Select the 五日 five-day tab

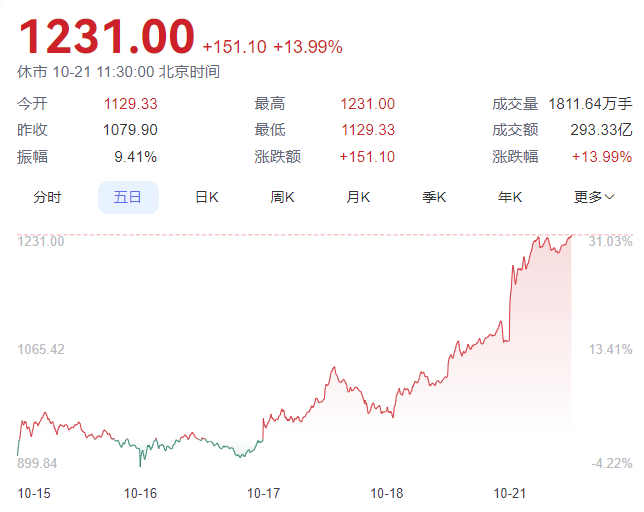[128, 197]
